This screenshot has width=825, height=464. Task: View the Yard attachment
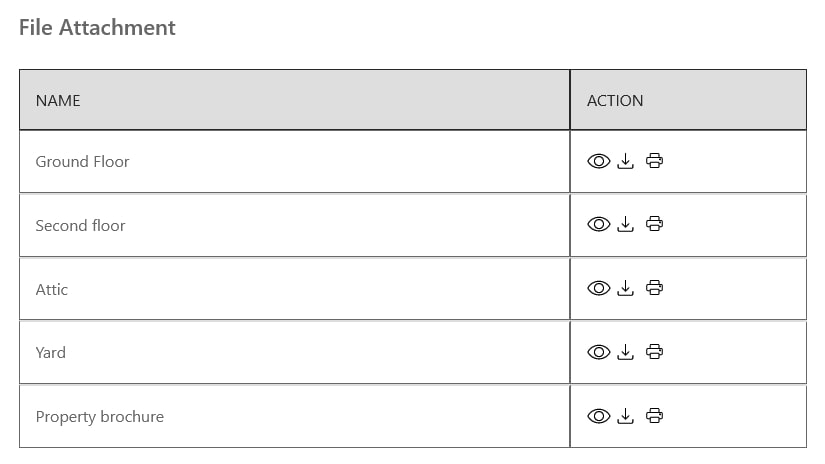[x=598, y=352]
